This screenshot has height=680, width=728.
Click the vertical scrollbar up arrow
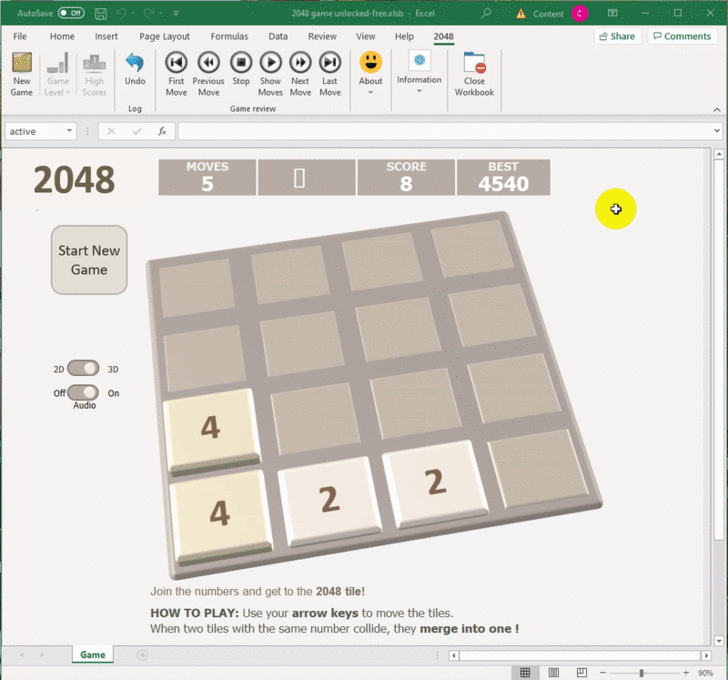(x=719, y=154)
